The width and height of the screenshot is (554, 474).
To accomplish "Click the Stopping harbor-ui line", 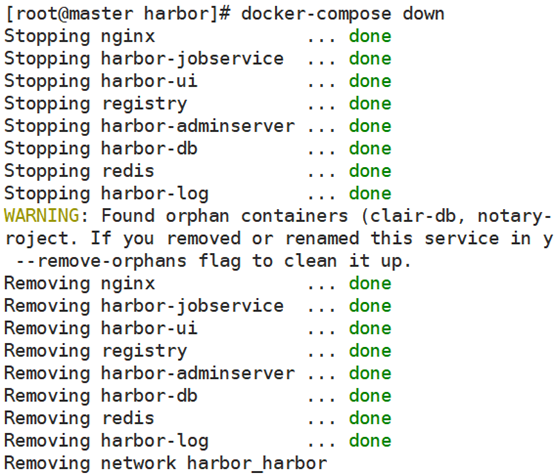I will pos(198,81).
